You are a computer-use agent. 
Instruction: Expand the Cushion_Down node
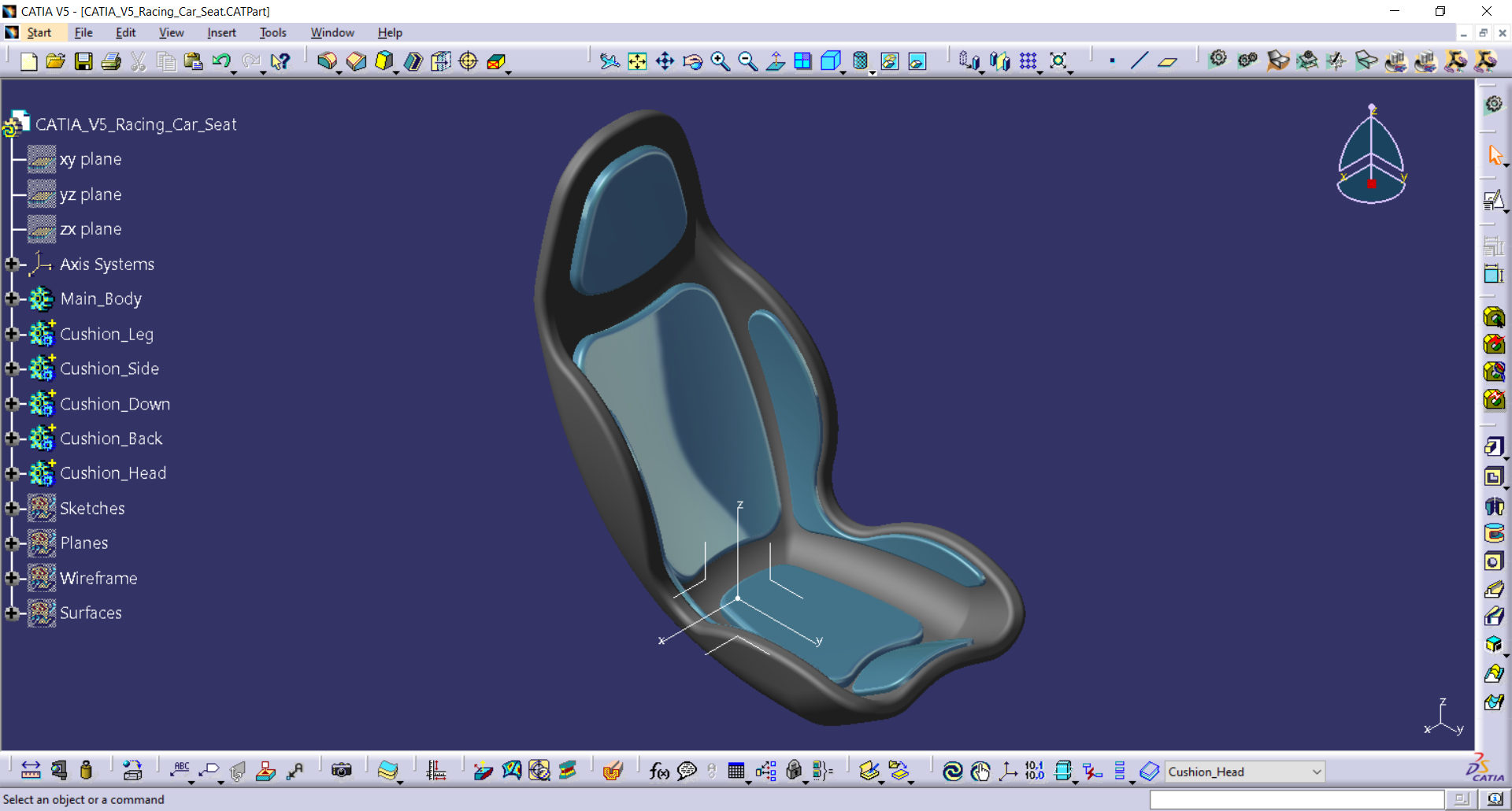[x=12, y=404]
